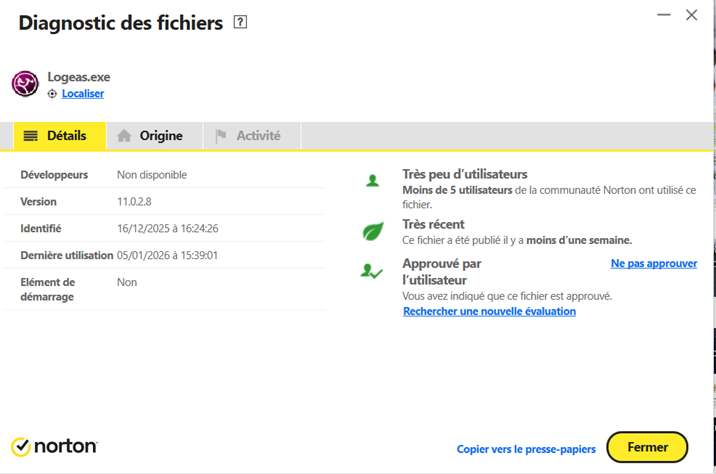Click the green users icon for Très peu d'utilisateurs

(x=373, y=181)
